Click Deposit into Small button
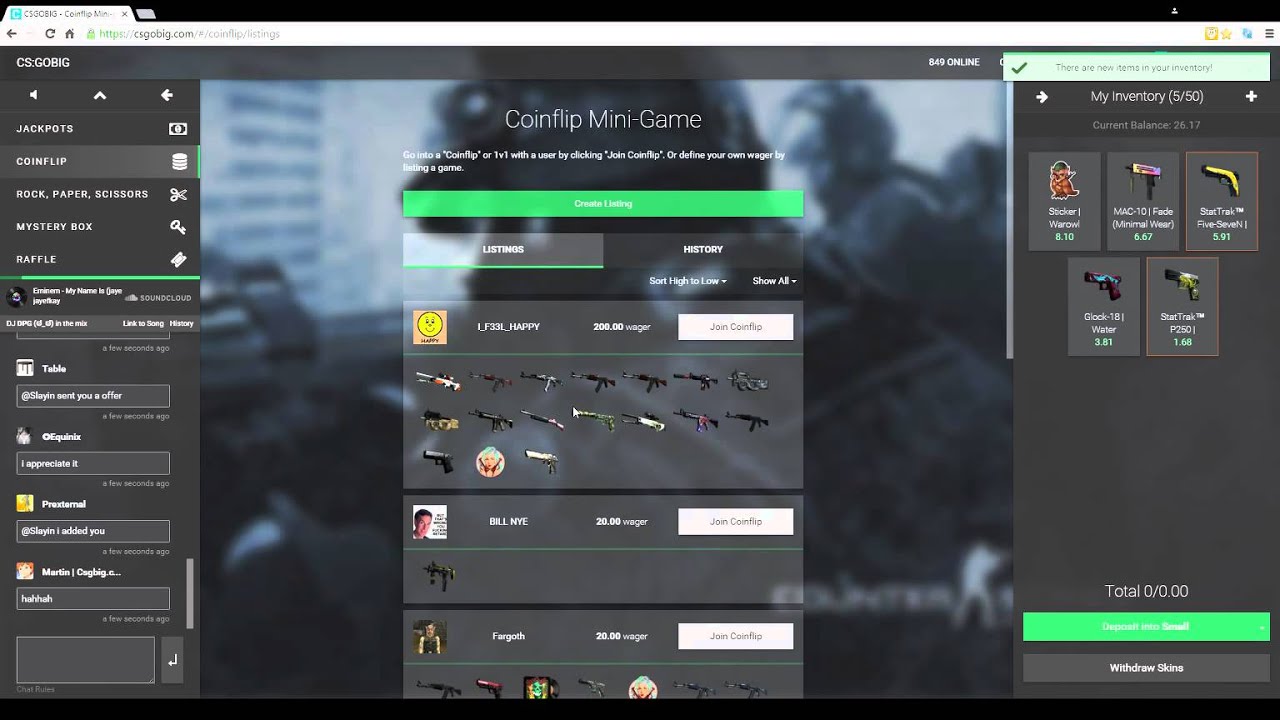 pyautogui.click(x=1146, y=627)
